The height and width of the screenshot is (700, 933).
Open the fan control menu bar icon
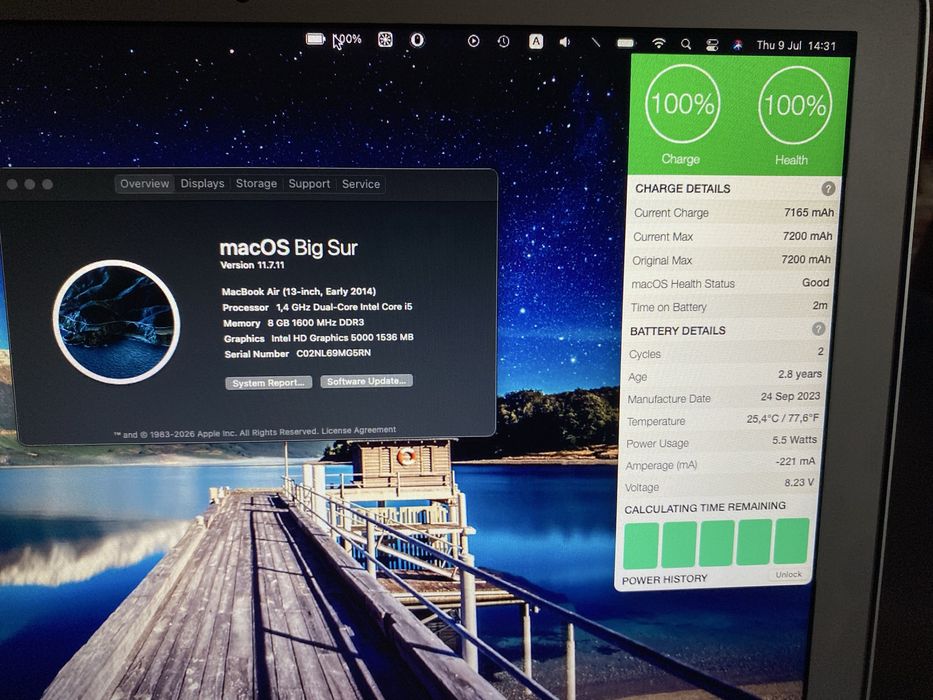click(x=385, y=40)
